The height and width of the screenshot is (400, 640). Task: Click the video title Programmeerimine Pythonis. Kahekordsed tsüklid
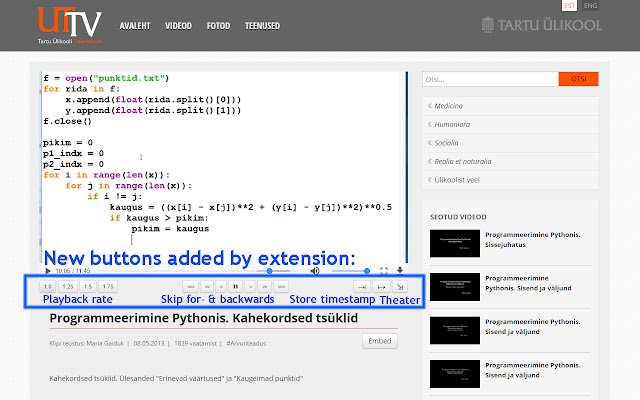click(204, 318)
